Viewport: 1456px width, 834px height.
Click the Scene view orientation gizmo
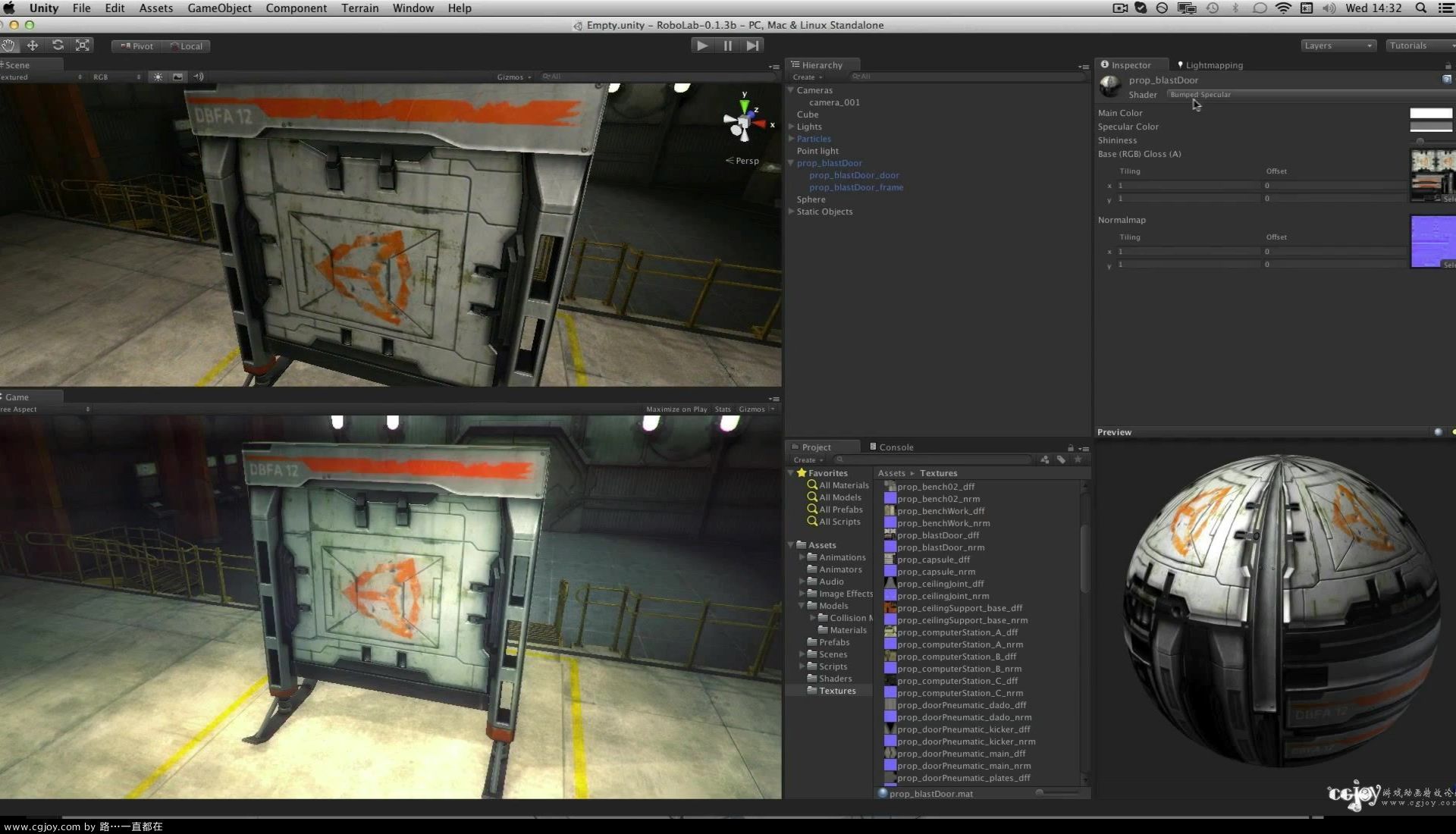[x=745, y=121]
